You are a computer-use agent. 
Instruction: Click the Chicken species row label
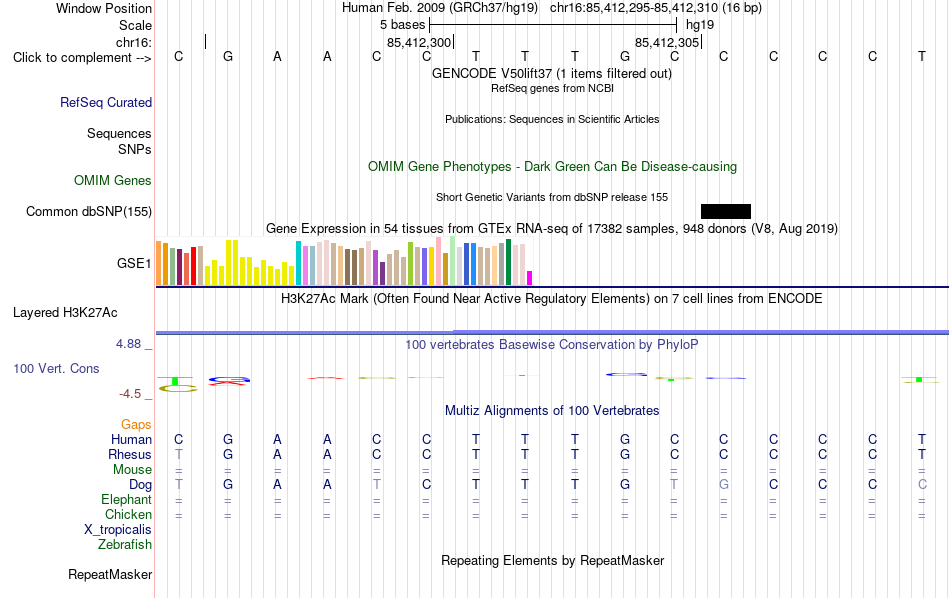click(x=128, y=514)
